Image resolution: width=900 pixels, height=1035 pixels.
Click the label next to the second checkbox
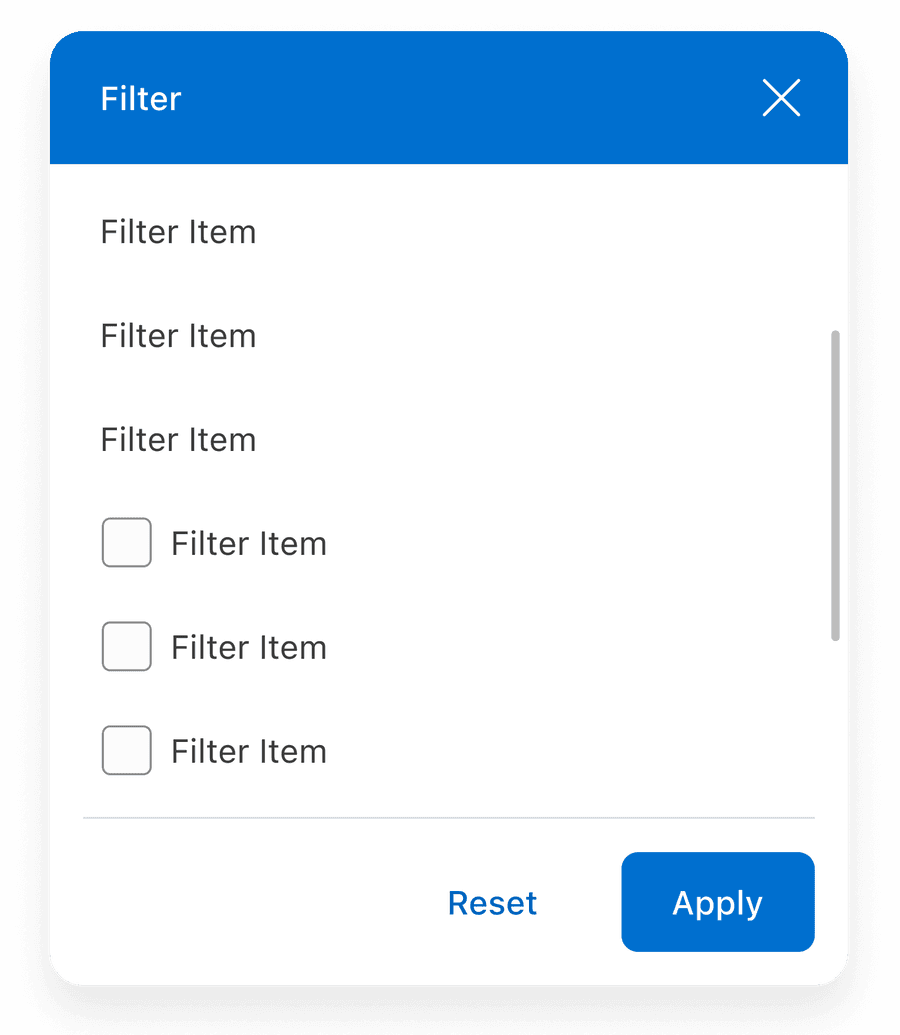tap(248, 646)
